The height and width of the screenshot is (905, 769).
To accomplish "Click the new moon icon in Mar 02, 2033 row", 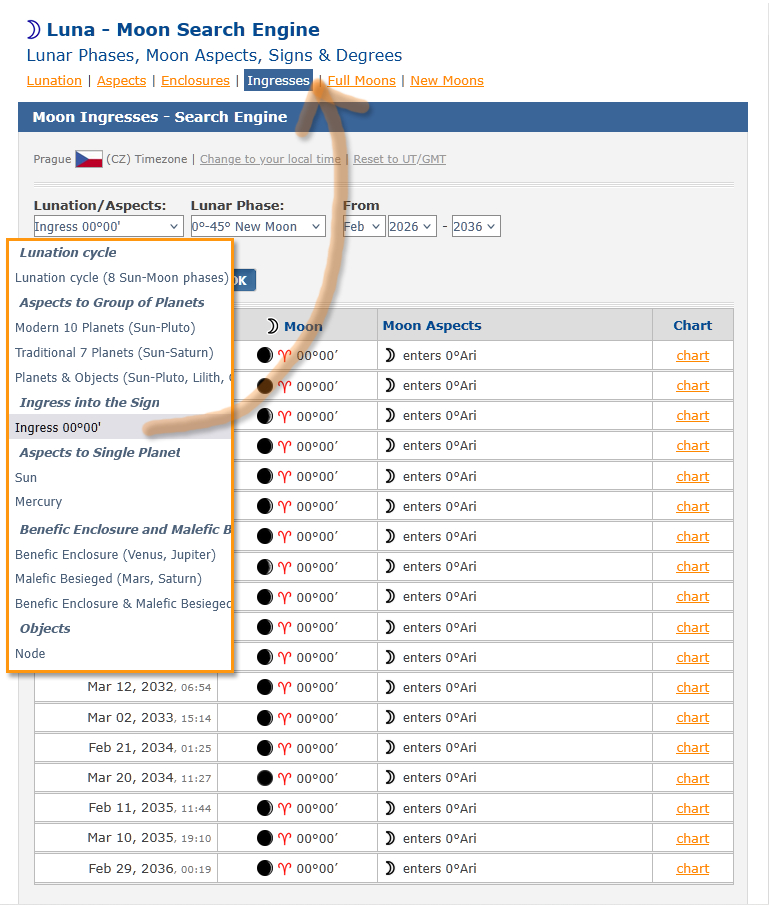I will click(x=265, y=718).
